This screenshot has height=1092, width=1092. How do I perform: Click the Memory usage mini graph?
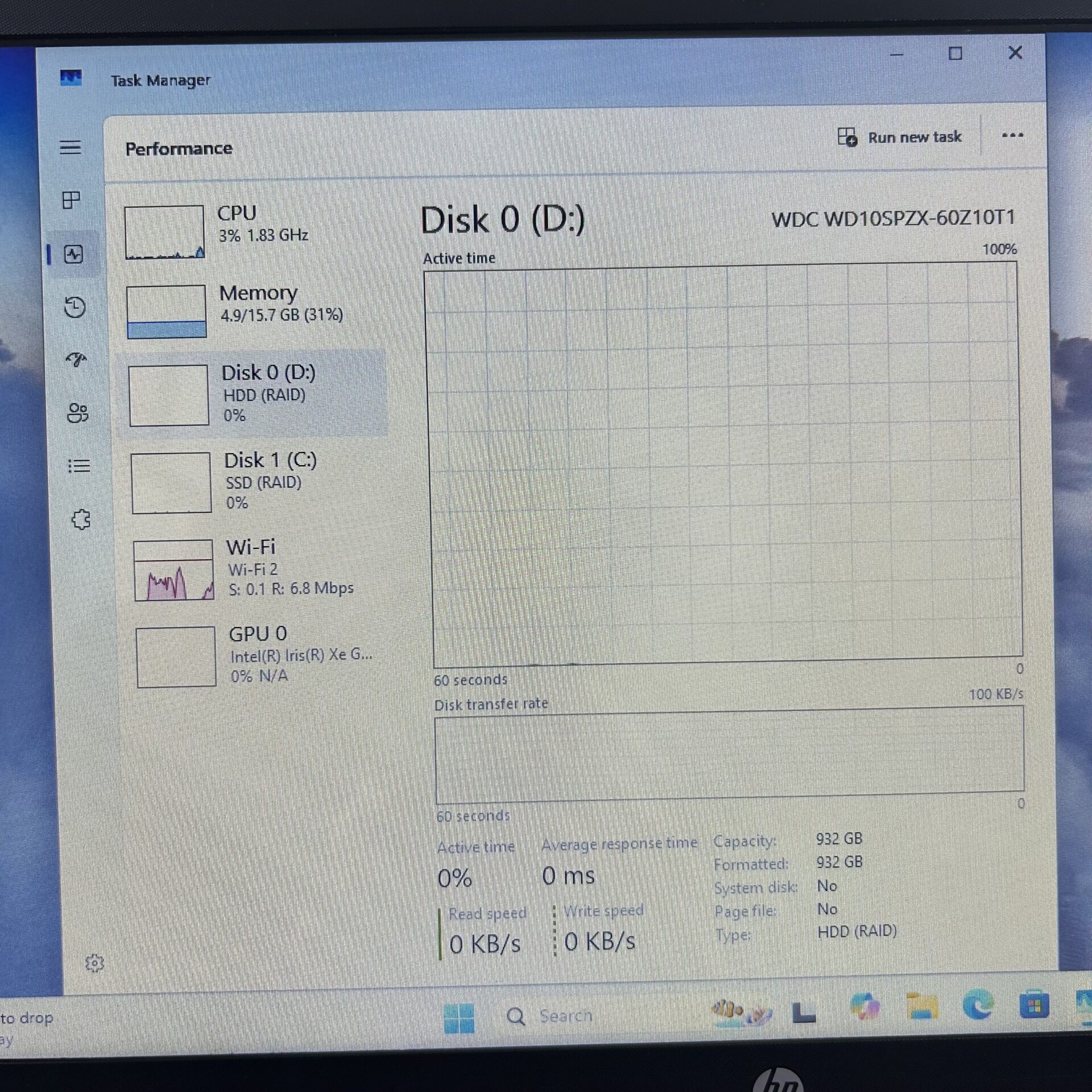pyautogui.click(x=166, y=312)
